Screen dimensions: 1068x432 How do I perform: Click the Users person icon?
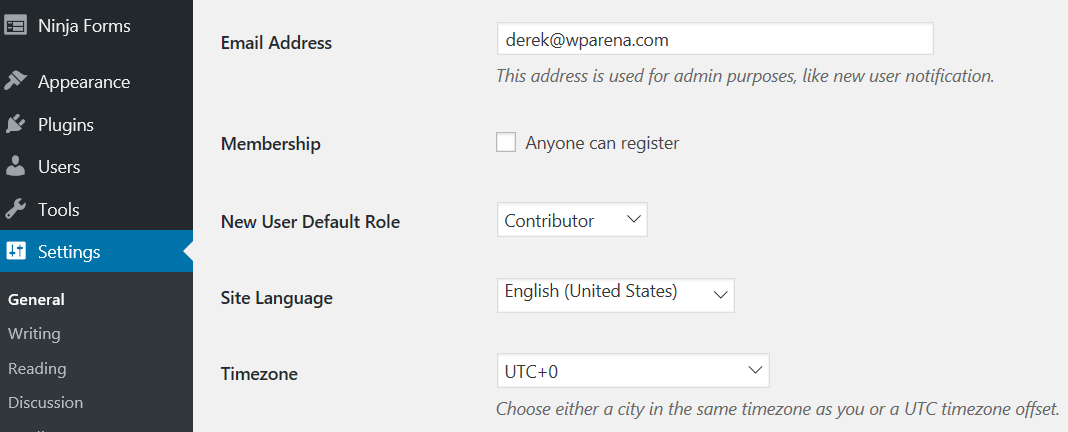point(16,166)
